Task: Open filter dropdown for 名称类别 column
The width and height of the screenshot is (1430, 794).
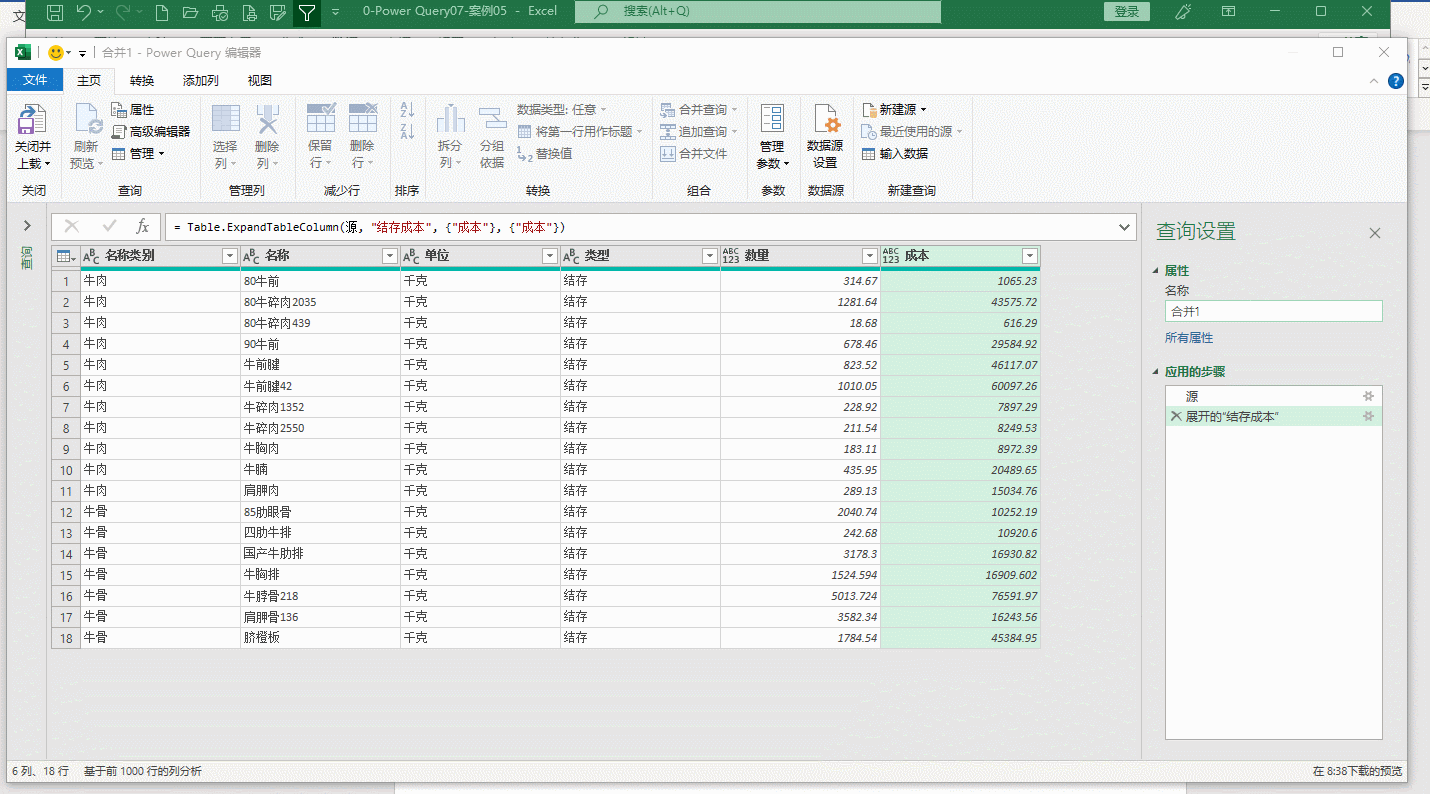Action: [230, 256]
